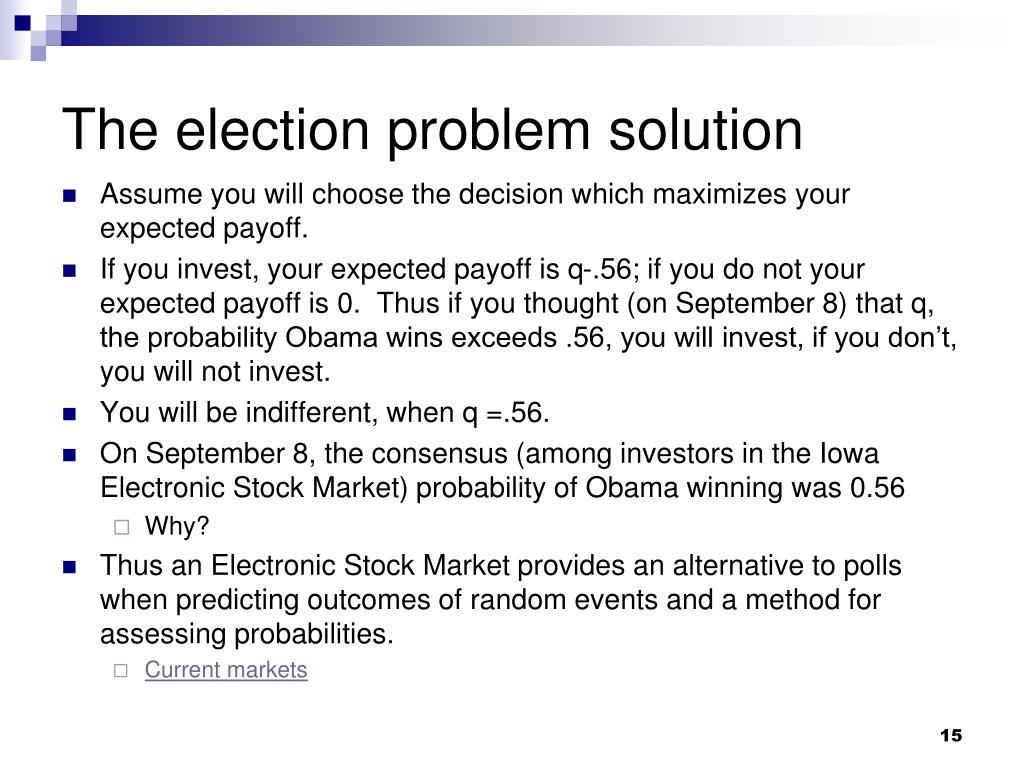
Task: Click the 'Why?' sub-bullet text
Action: point(177,526)
